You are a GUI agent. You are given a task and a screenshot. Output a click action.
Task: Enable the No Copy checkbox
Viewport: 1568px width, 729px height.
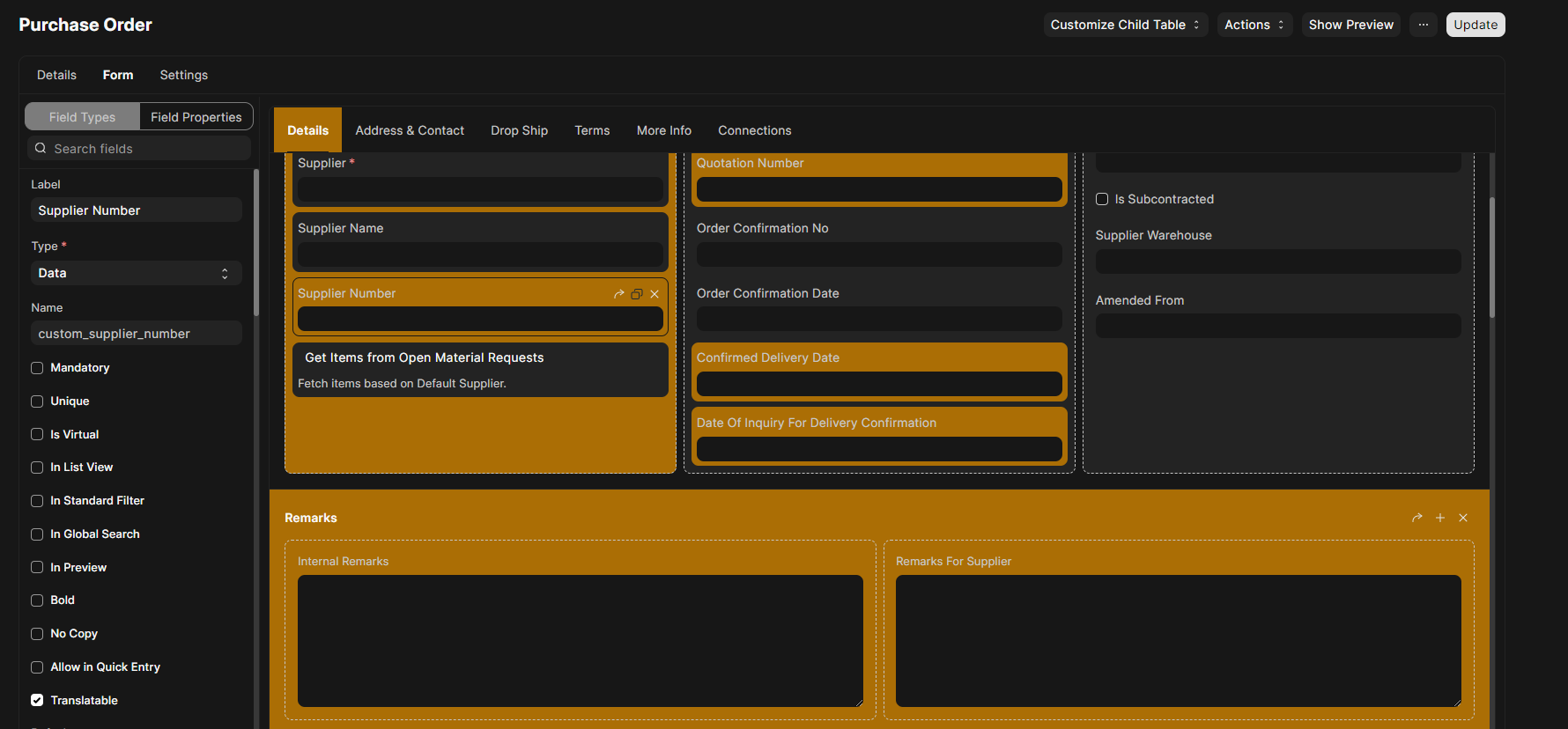click(37, 634)
